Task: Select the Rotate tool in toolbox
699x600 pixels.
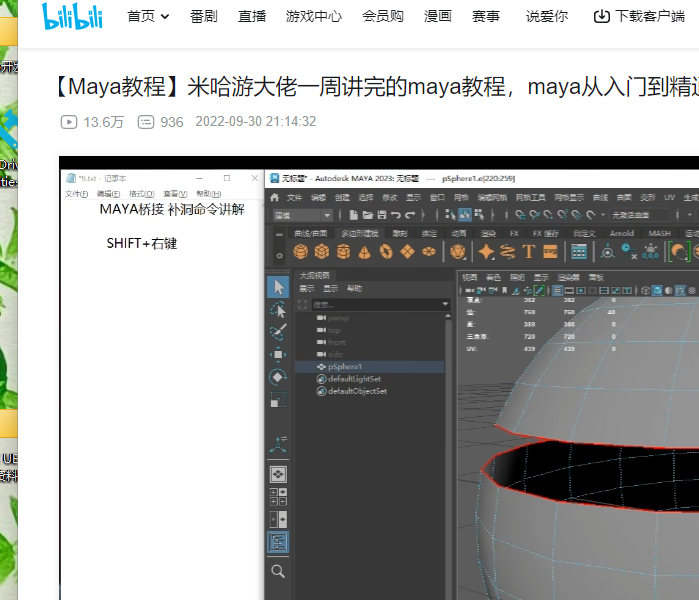Action: coord(278,377)
